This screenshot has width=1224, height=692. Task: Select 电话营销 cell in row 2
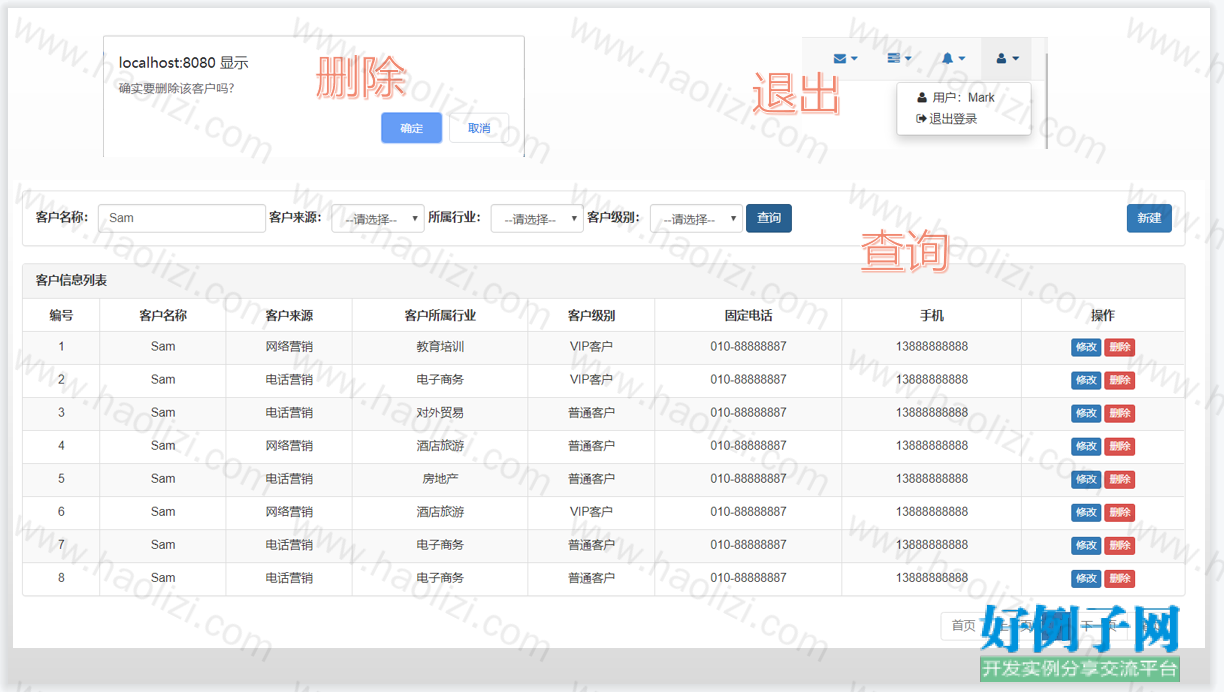tap(289, 380)
